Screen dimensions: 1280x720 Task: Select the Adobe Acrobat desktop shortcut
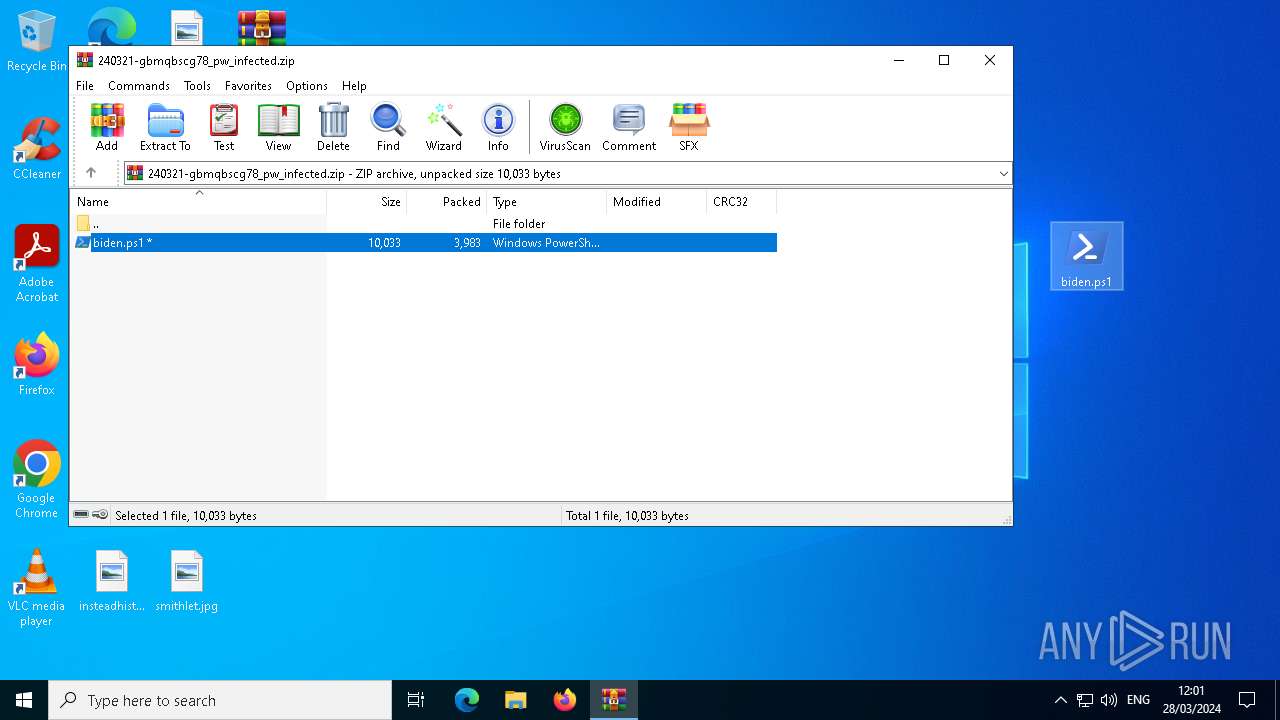pos(37,263)
